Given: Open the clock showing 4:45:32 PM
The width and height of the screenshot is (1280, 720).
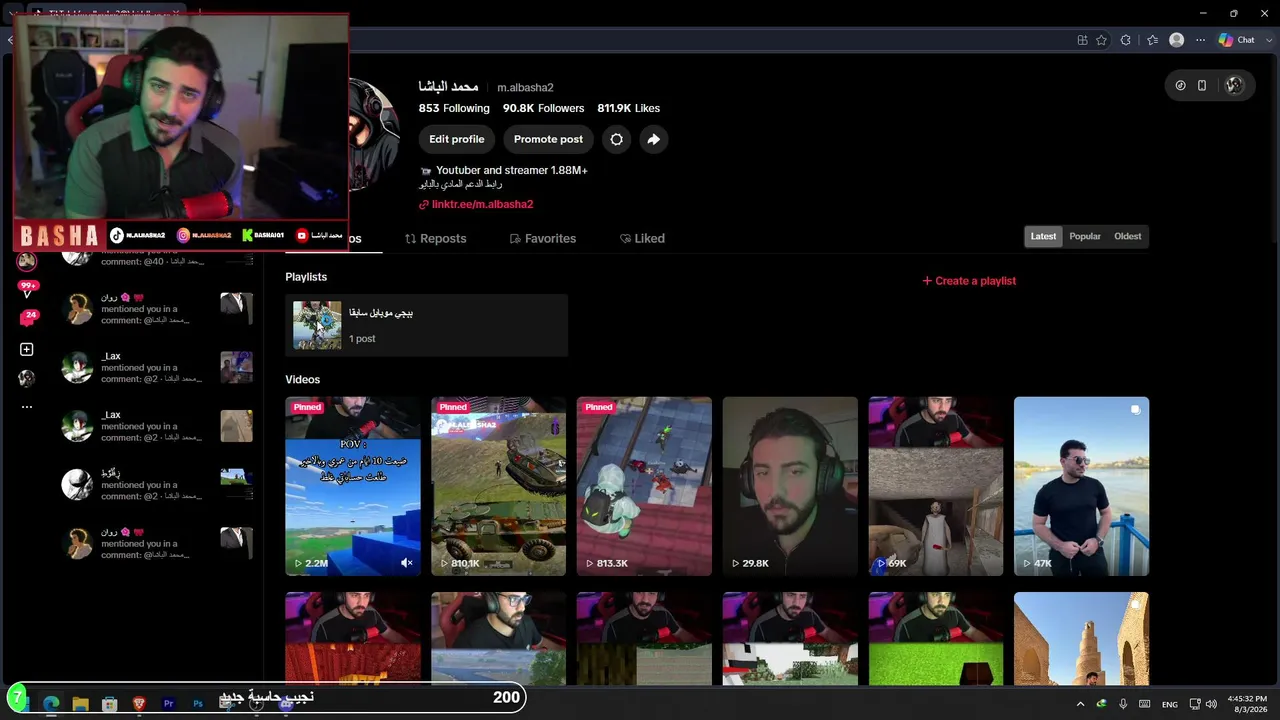Looking at the screenshot, I should click(x=1247, y=704).
